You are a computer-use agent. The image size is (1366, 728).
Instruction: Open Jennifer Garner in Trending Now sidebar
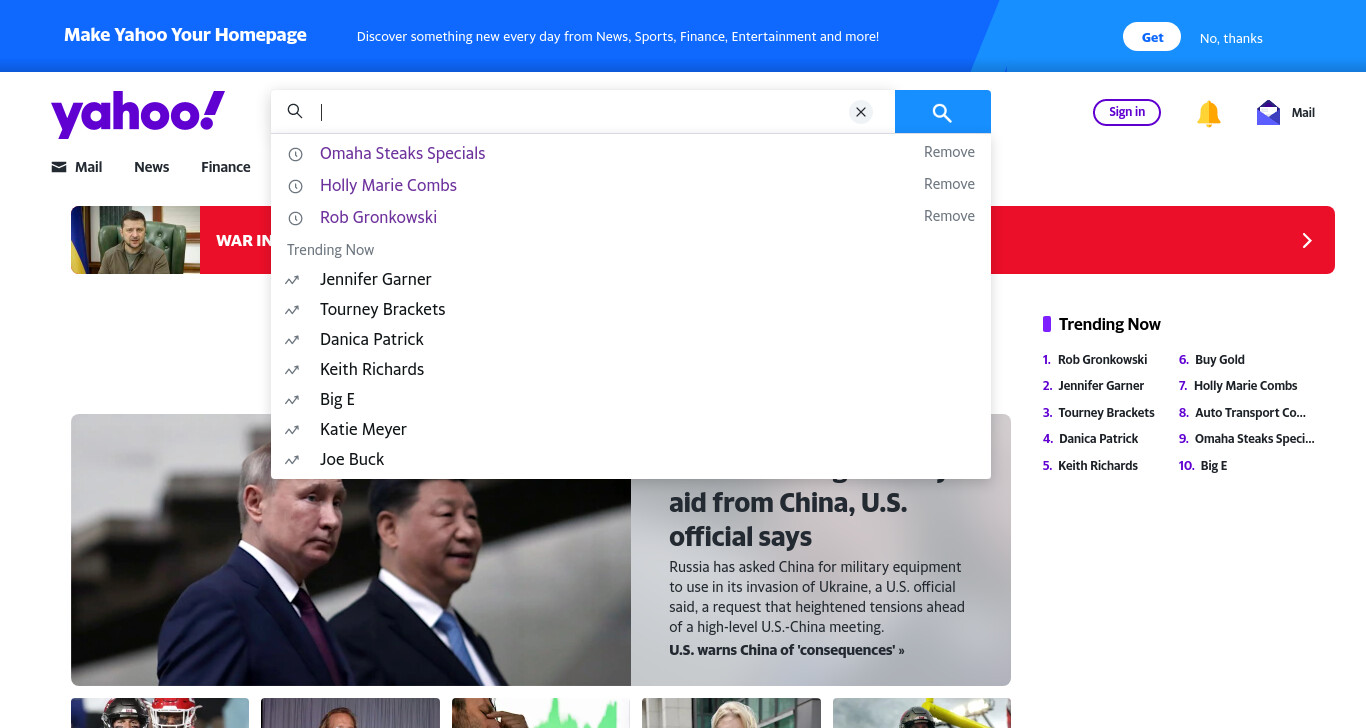tap(1101, 385)
